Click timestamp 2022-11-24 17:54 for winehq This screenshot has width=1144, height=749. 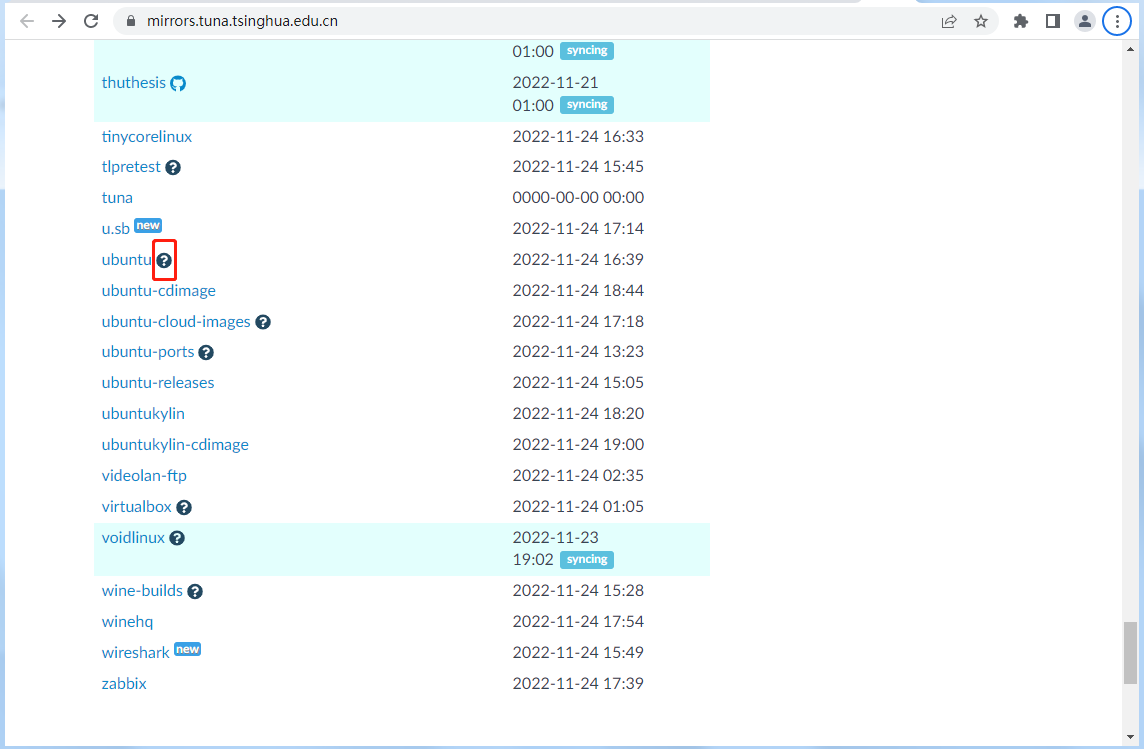[578, 621]
